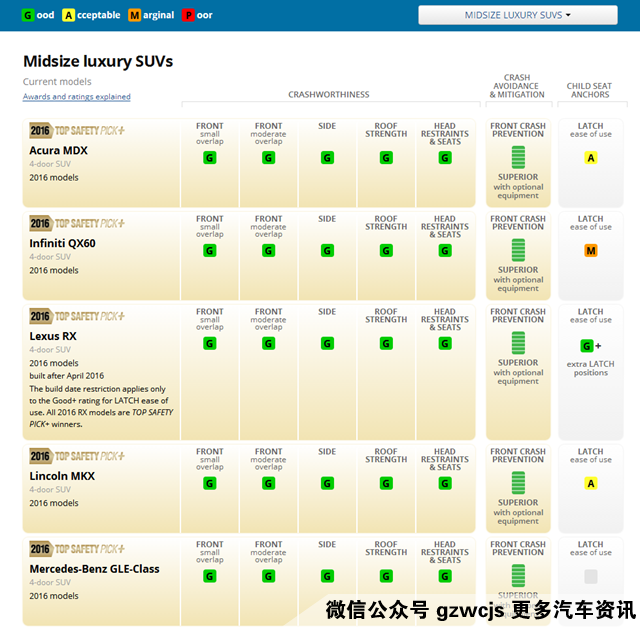
Task: Click Mercedes-Benz GLE-Class gray LATCH rating box
Action: click(x=591, y=577)
